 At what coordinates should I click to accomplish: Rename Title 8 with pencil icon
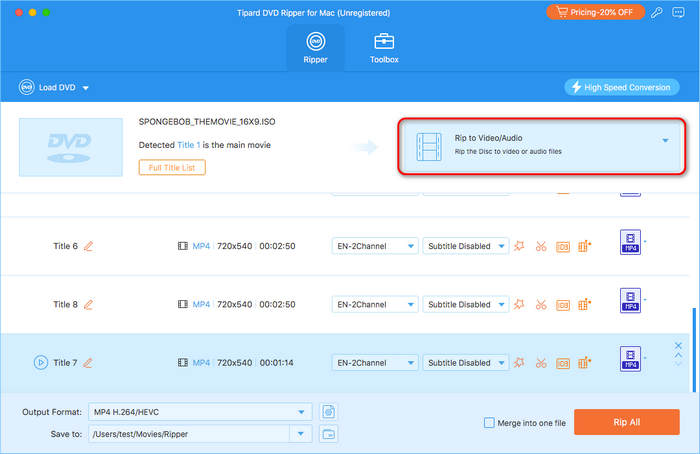click(88, 304)
